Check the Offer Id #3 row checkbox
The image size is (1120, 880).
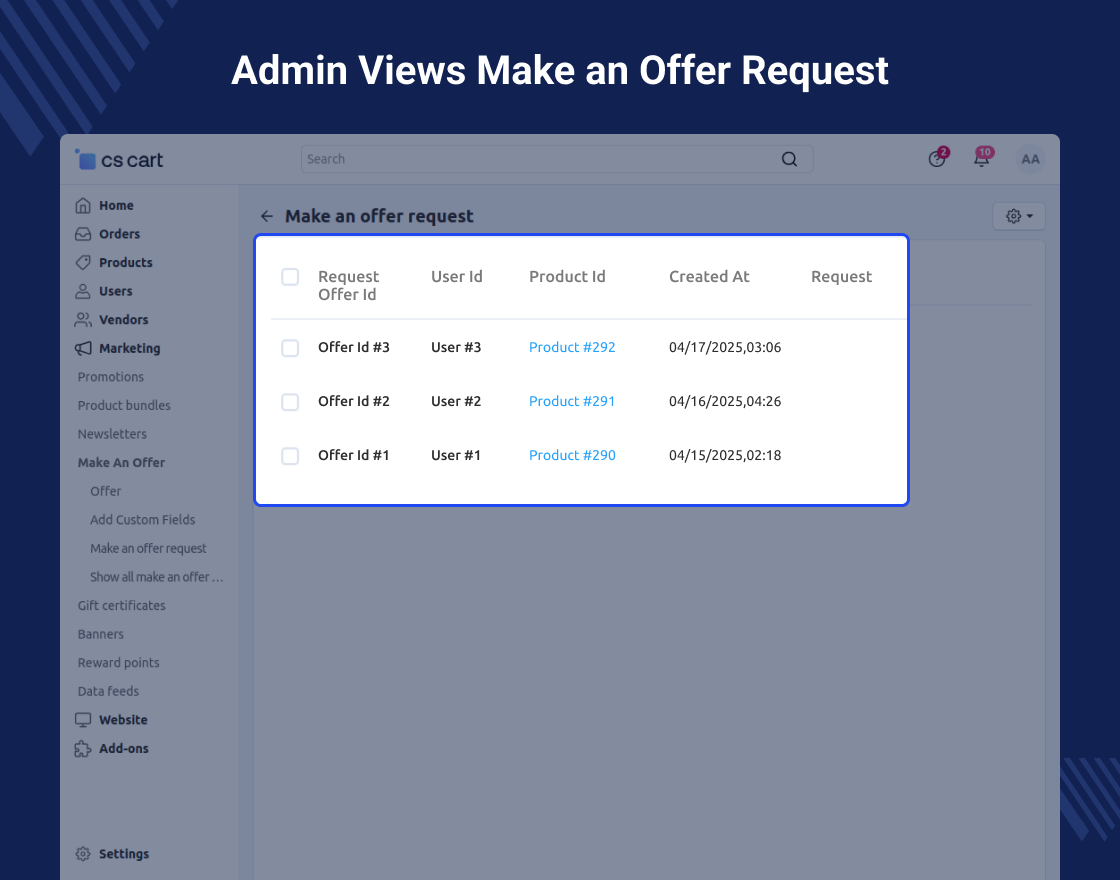pos(290,348)
